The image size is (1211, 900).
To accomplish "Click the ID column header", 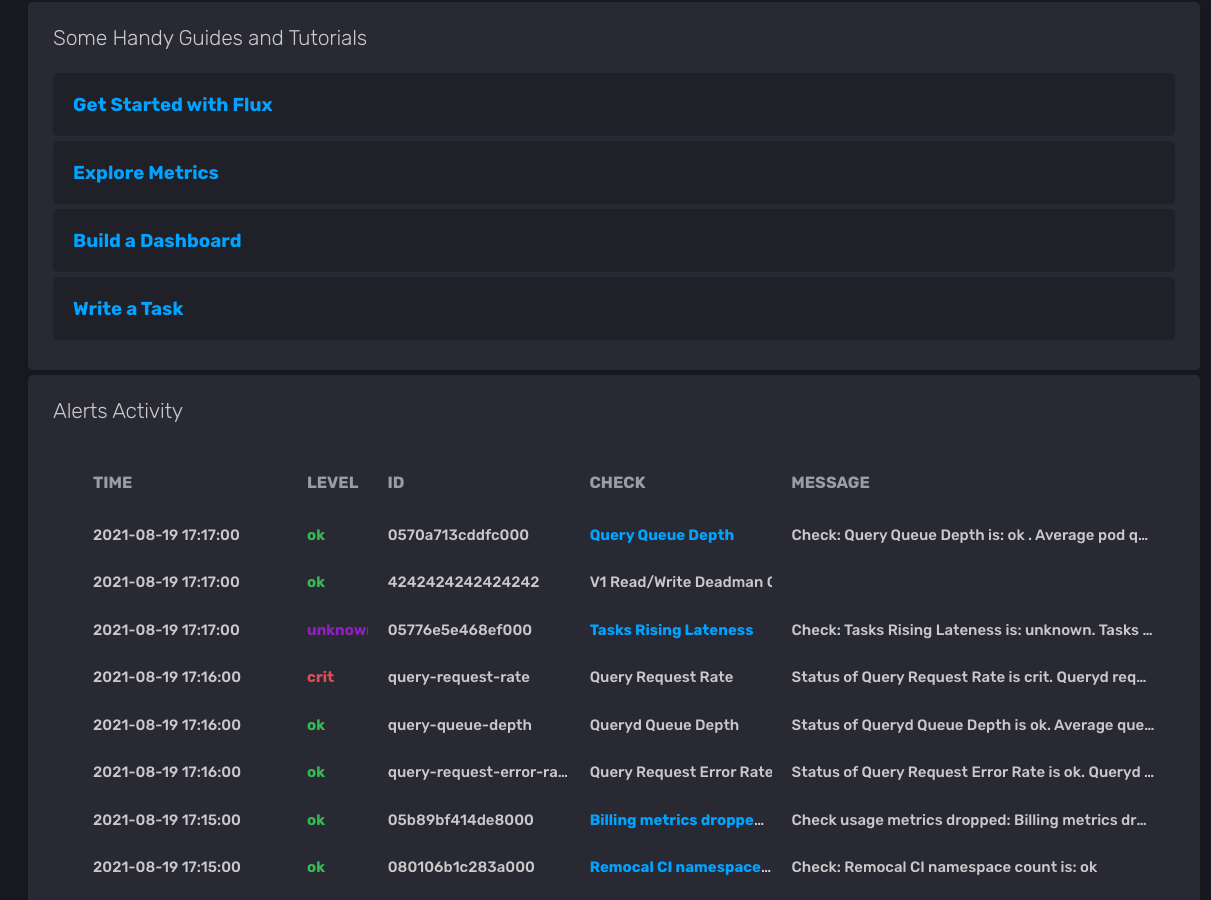I will point(395,482).
